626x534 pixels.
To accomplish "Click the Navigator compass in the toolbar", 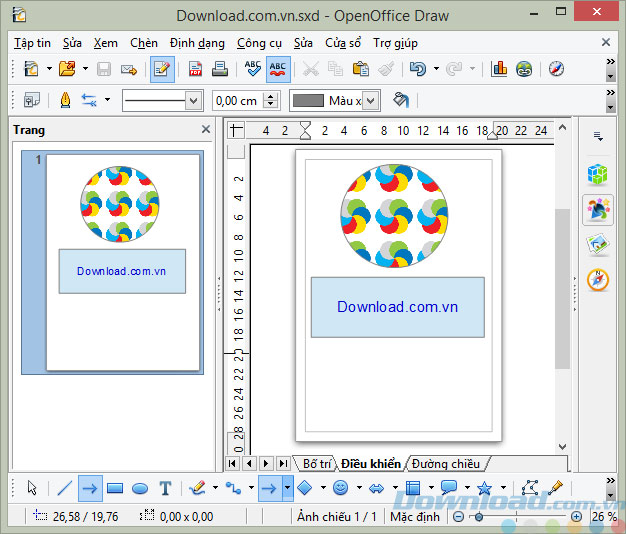I will point(556,69).
